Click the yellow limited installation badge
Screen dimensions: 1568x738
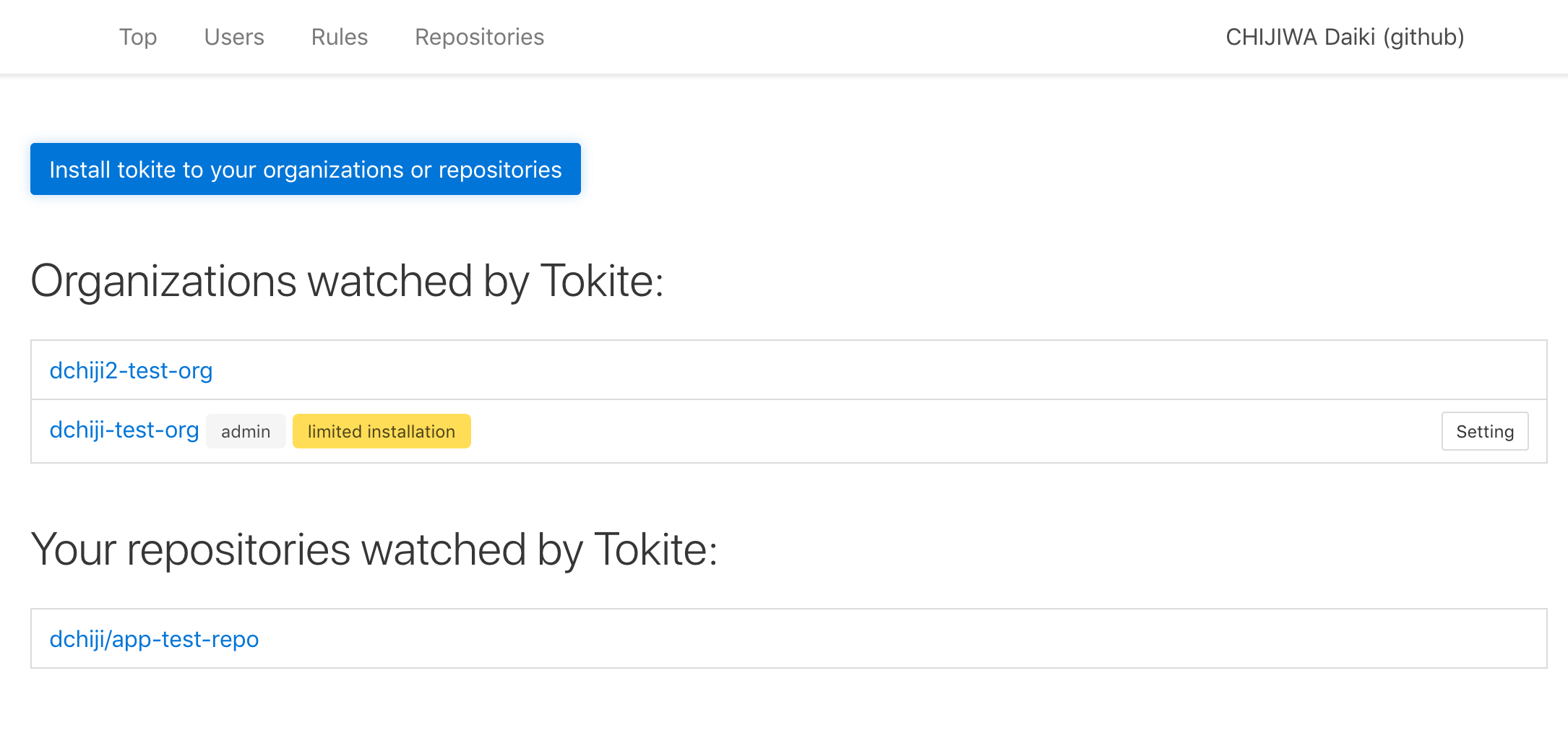[382, 431]
